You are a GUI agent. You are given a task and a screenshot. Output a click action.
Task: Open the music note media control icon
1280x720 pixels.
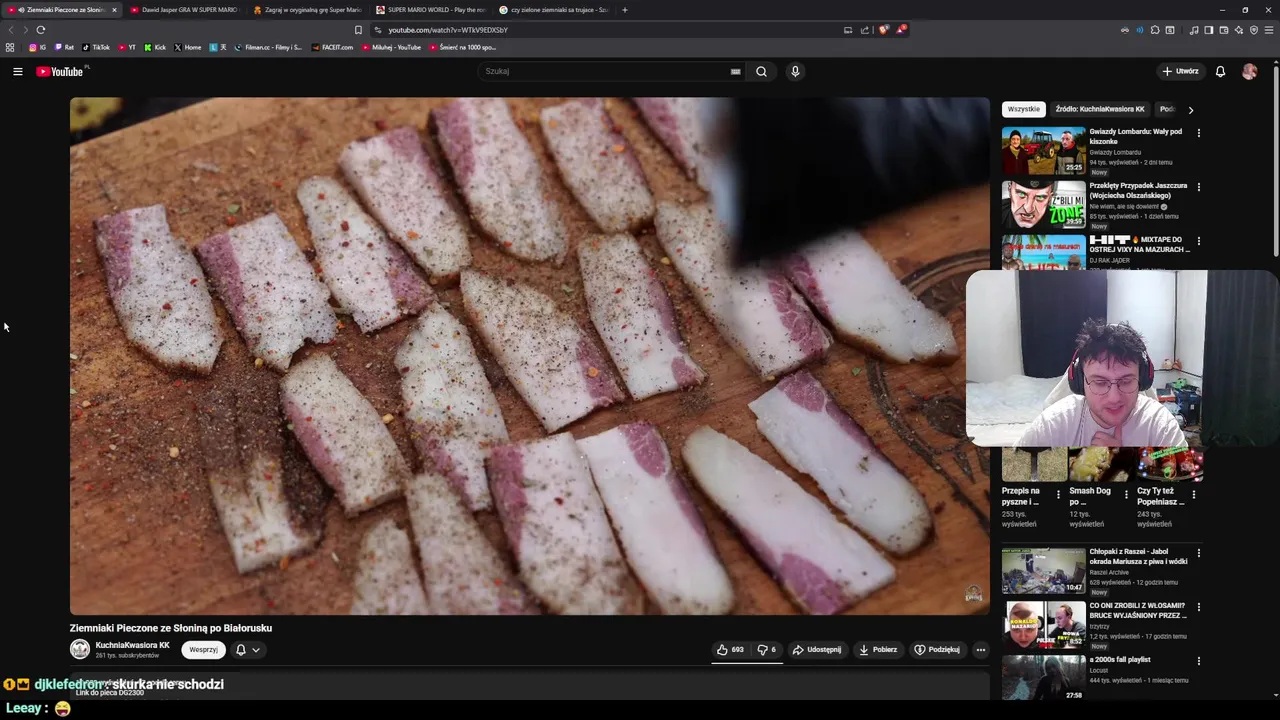coord(1193,30)
